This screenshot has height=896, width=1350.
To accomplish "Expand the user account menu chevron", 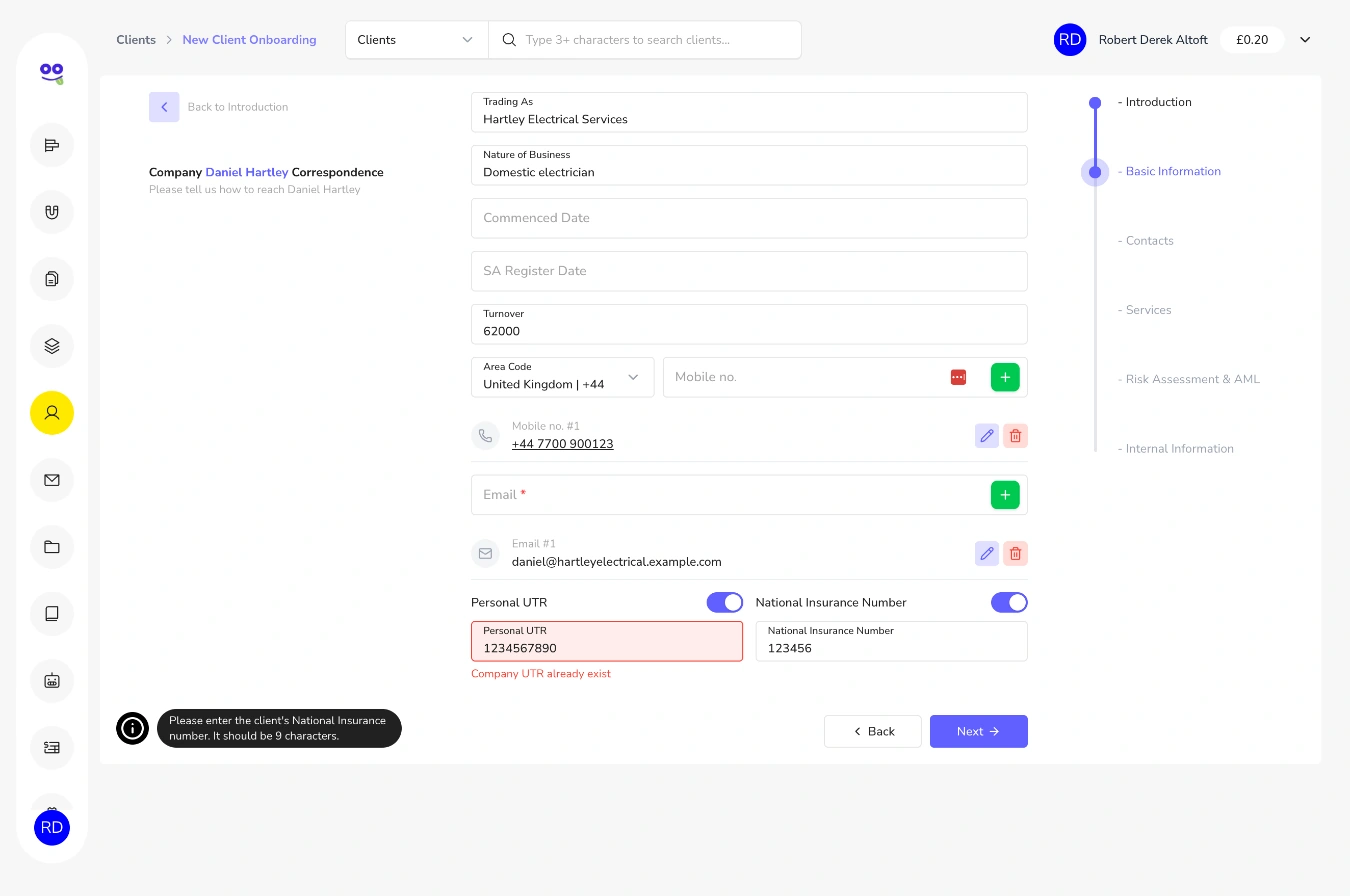I will [x=1305, y=40].
